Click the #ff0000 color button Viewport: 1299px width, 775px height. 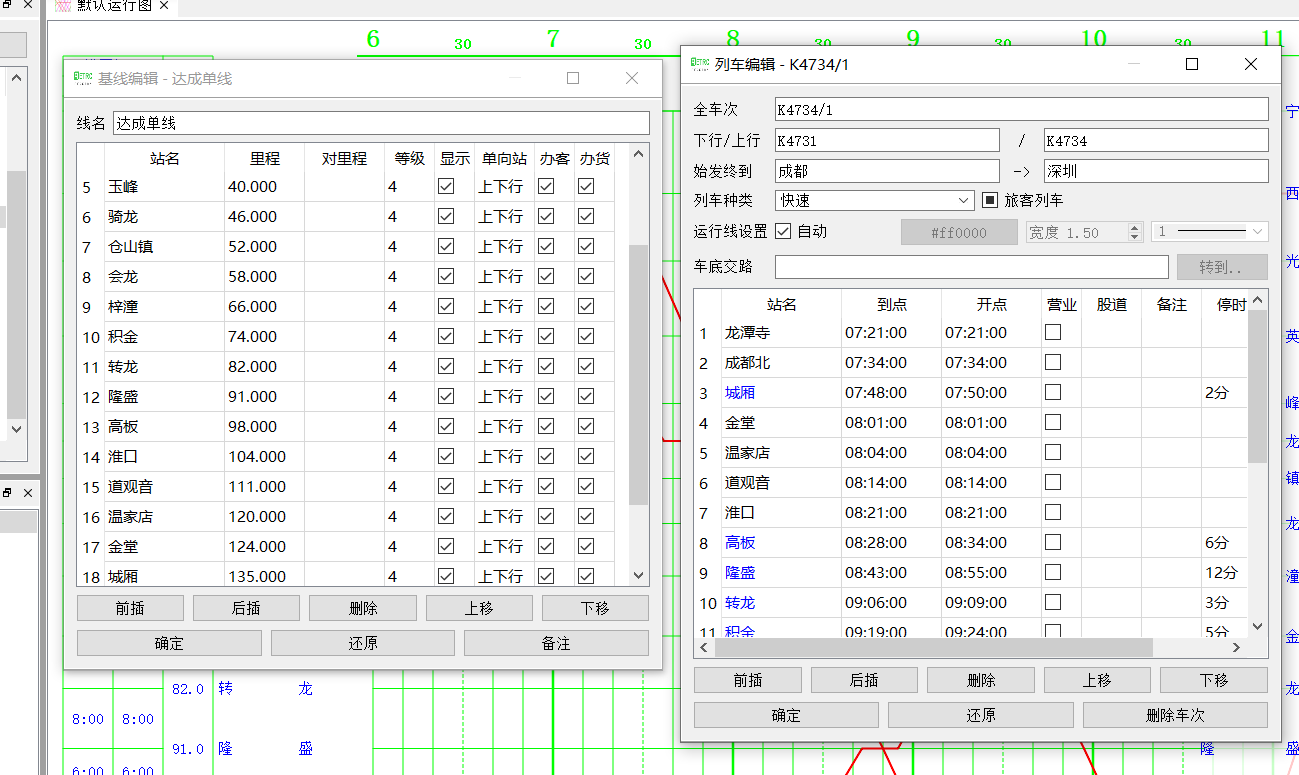click(959, 232)
